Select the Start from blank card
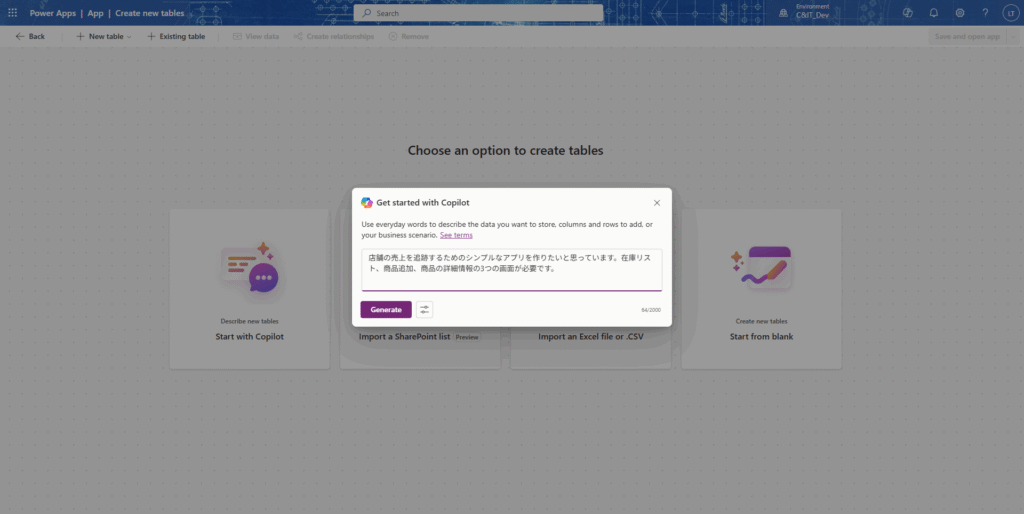 click(761, 289)
